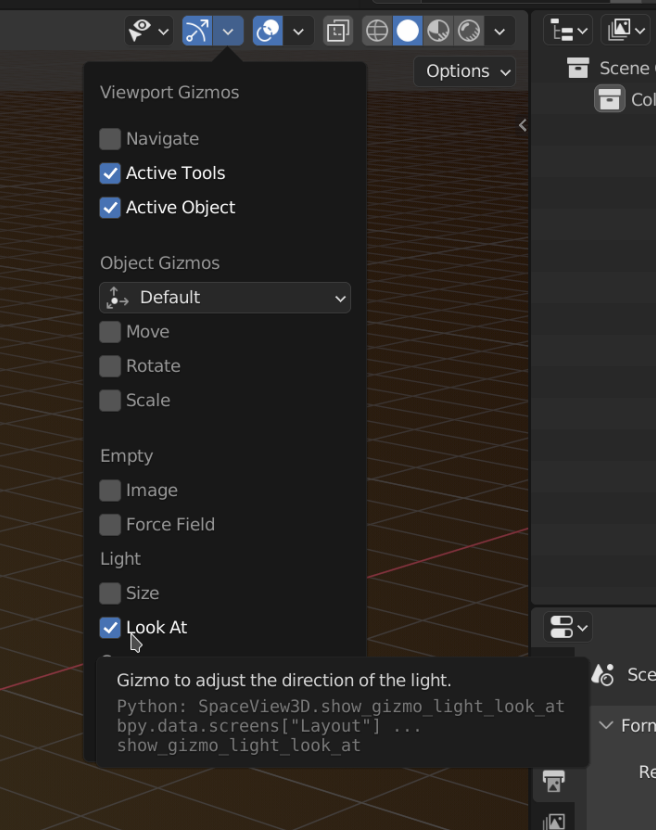656x830 pixels.
Task: Select the Scene Collection item
Action: [x=622, y=68]
